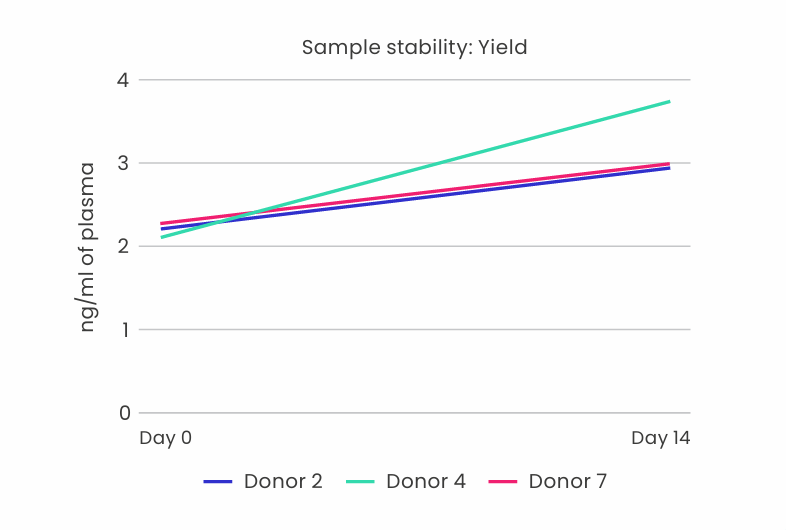Click the teal Donor 4 legend swatch
The image size is (786, 530).
click(360, 481)
